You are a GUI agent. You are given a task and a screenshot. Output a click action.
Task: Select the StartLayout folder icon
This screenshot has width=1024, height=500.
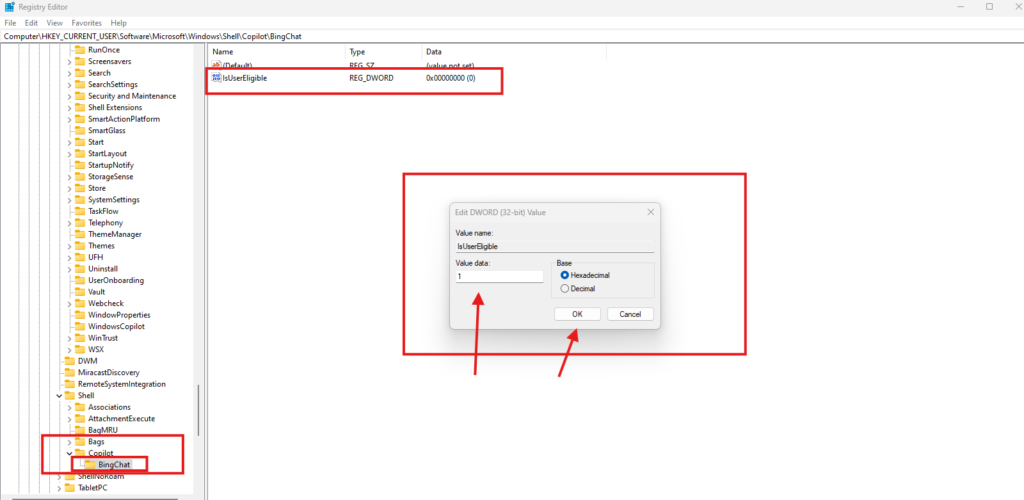click(x=80, y=153)
